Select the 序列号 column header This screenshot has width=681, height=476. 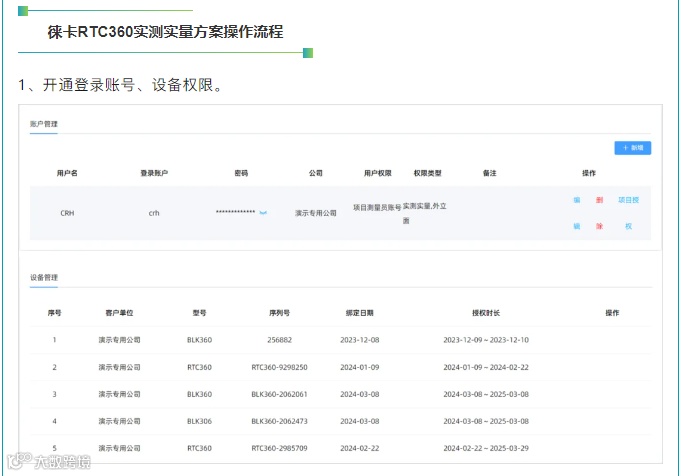(x=279, y=313)
